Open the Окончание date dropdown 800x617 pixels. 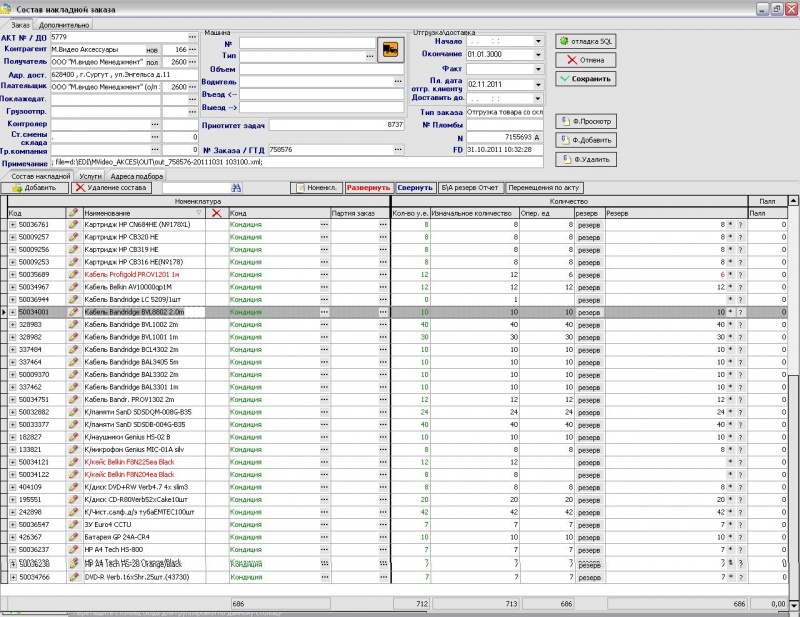(539, 53)
